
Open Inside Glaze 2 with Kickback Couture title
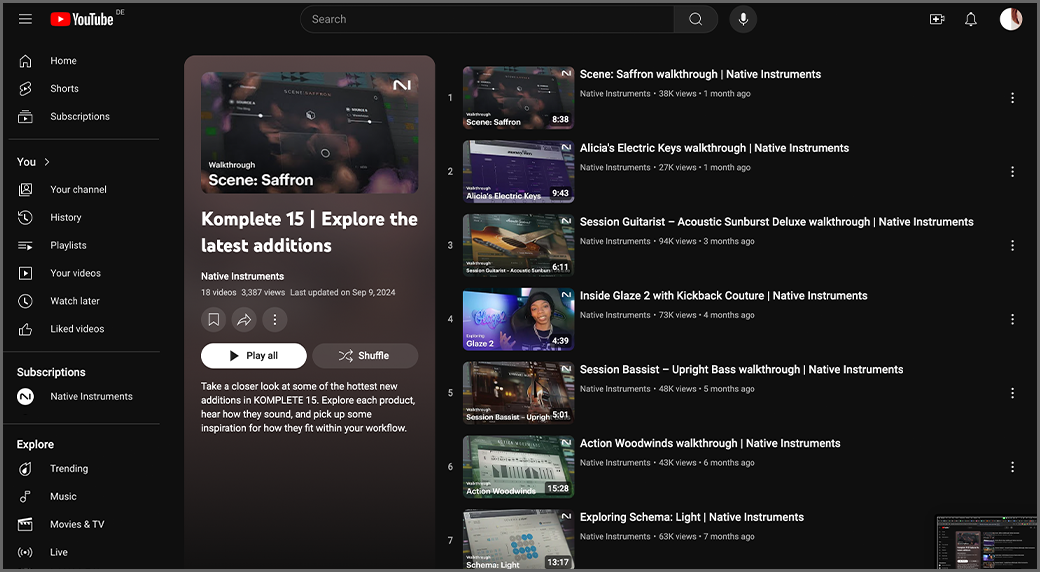click(724, 296)
